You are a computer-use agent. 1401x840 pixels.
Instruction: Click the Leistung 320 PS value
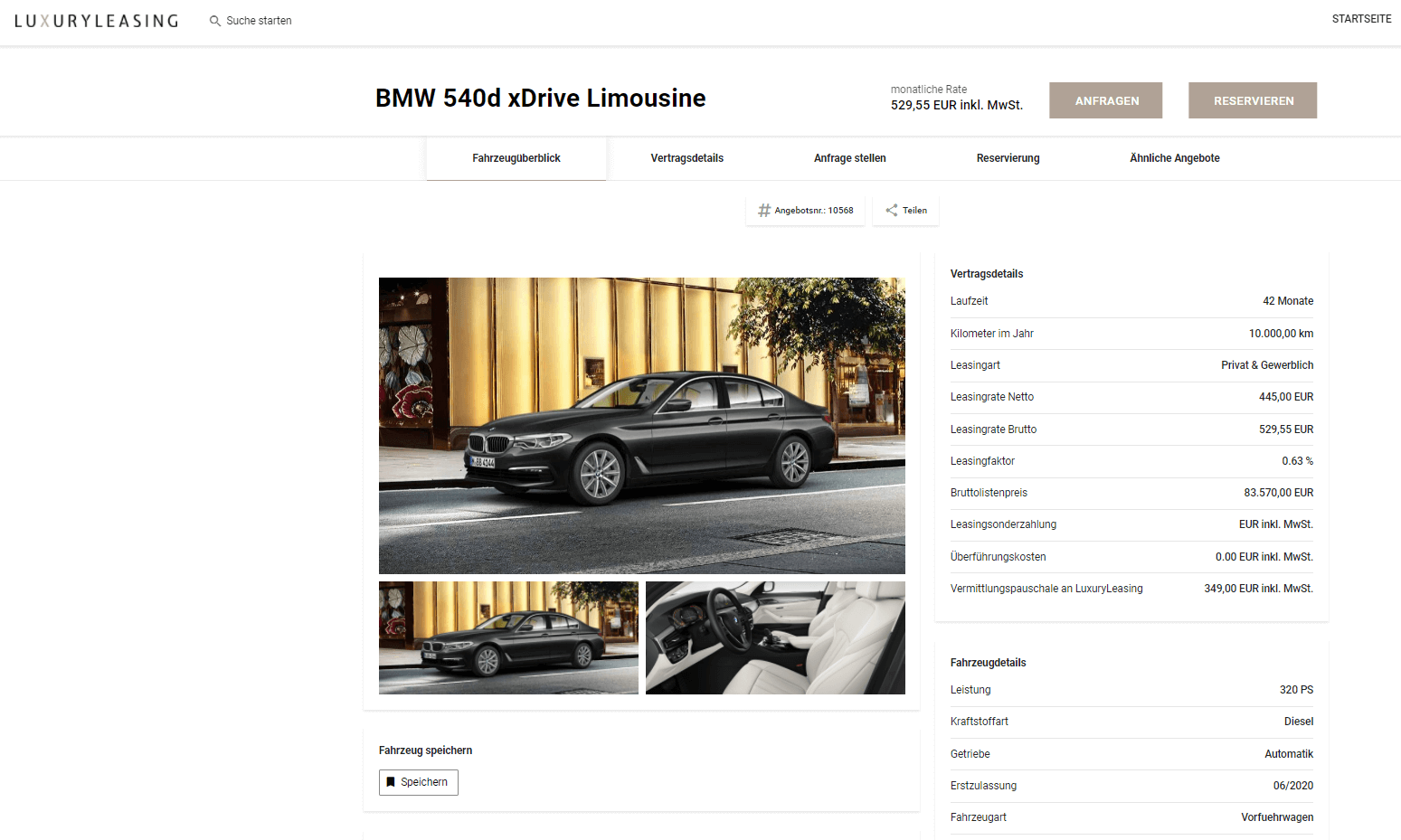(1297, 690)
